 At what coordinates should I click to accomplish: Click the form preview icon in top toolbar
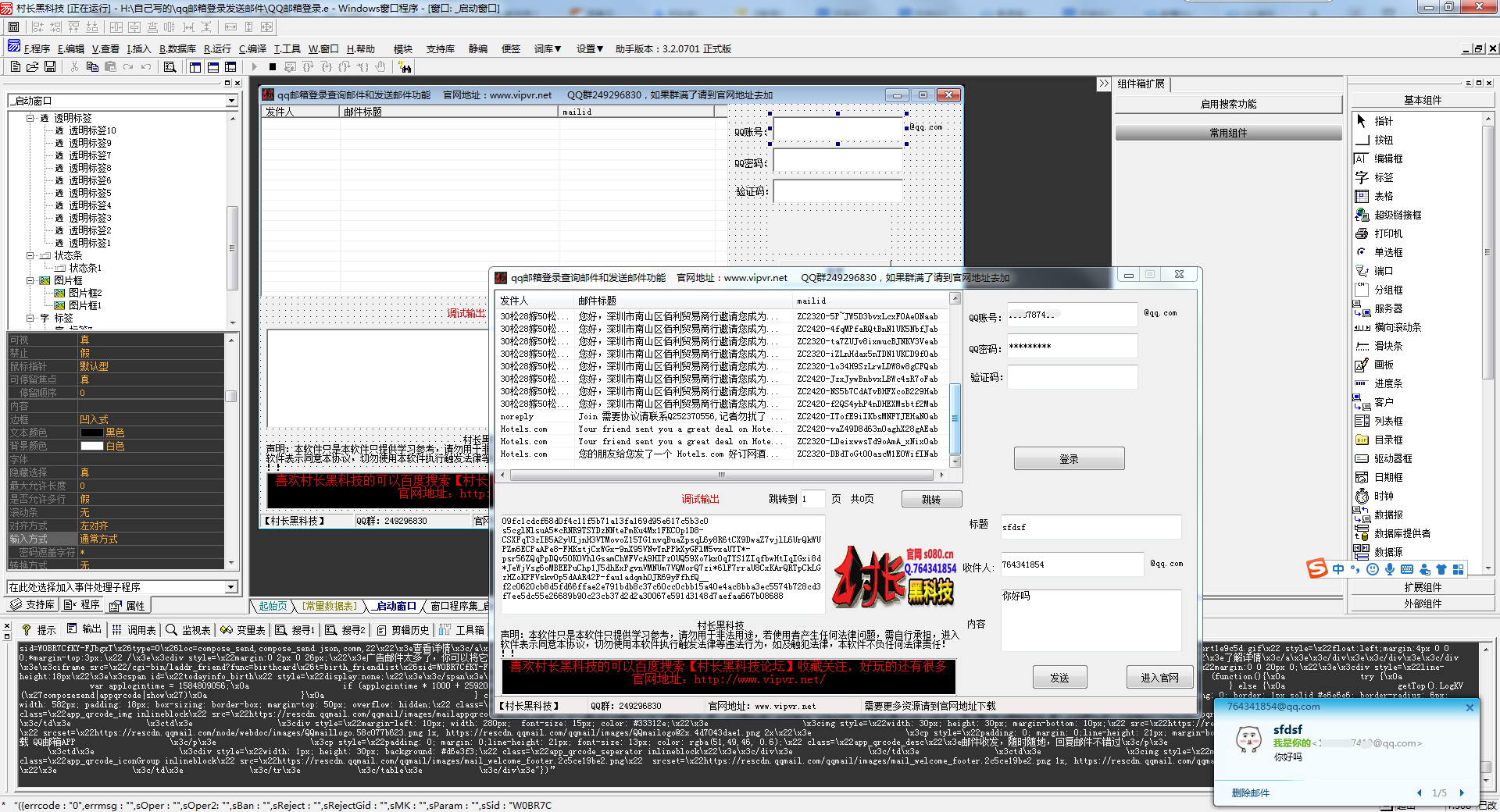coord(13,27)
